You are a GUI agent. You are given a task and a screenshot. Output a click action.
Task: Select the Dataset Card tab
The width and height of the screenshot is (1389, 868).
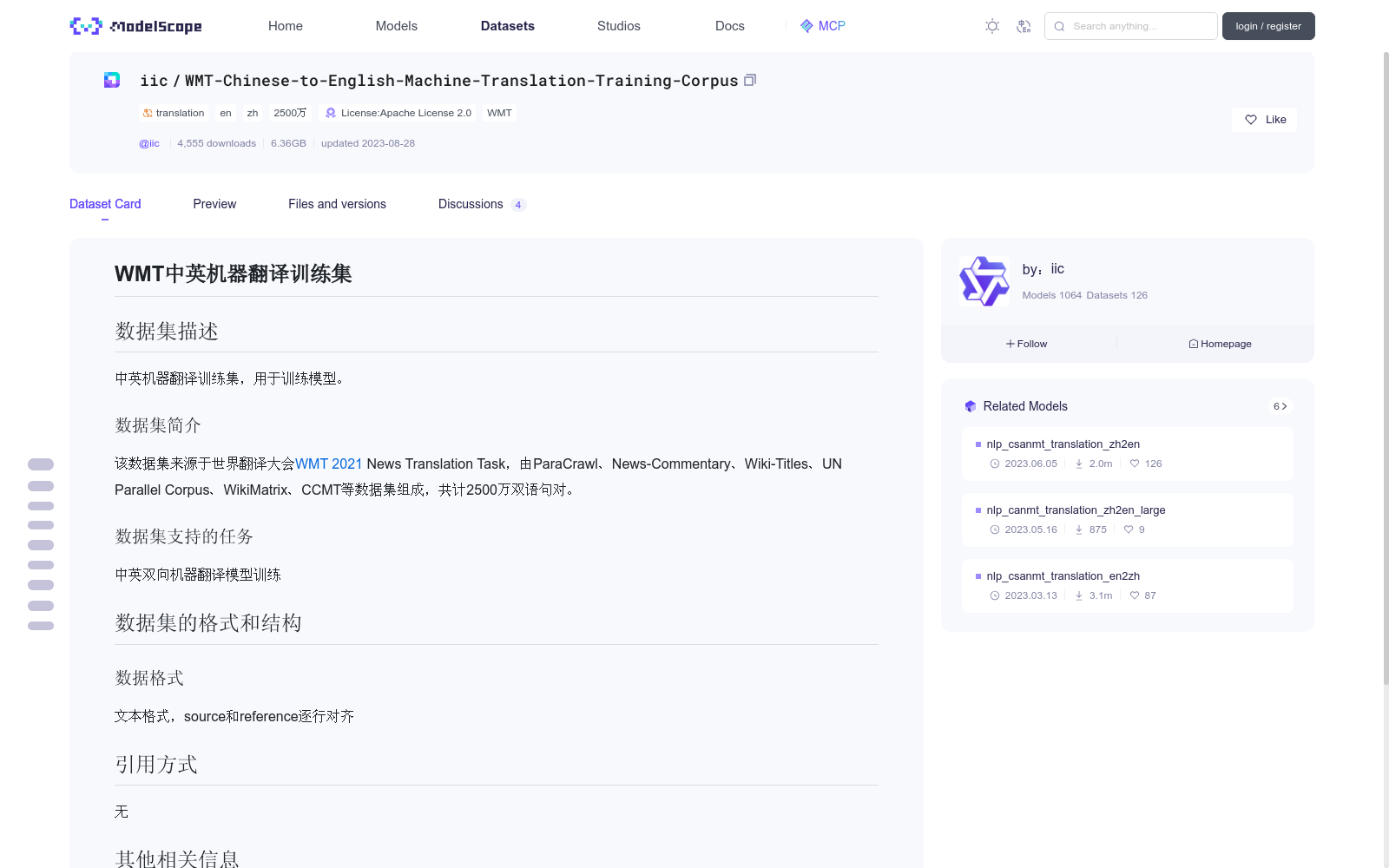(x=105, y=204)
